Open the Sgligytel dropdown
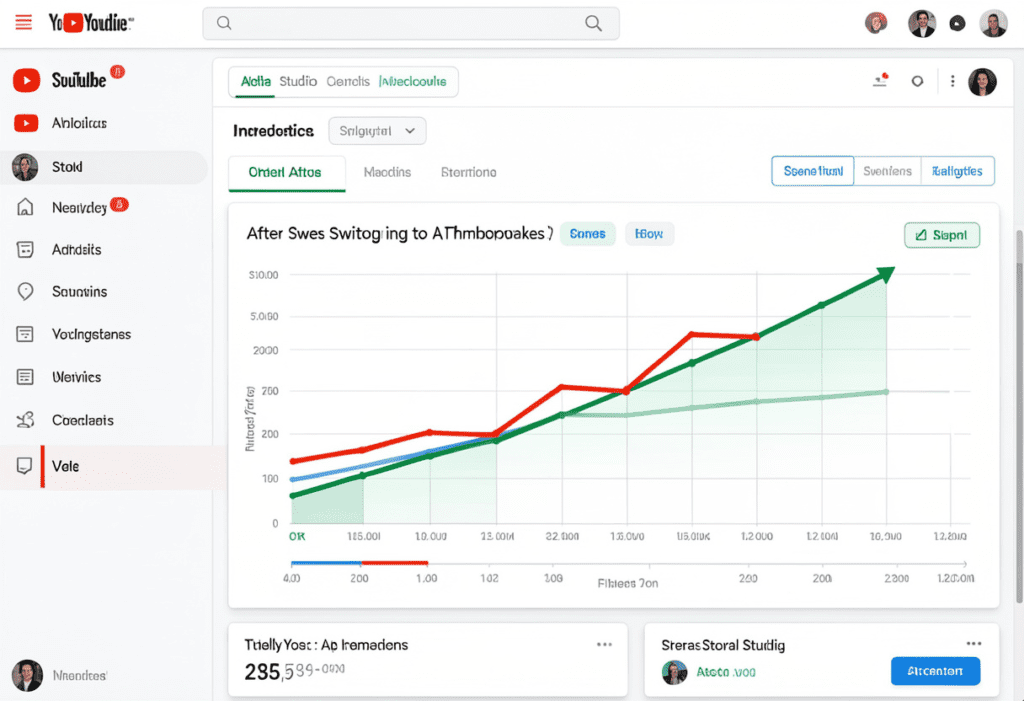The height and width of the screenshot is (701, 1024). tap(377, 131)
